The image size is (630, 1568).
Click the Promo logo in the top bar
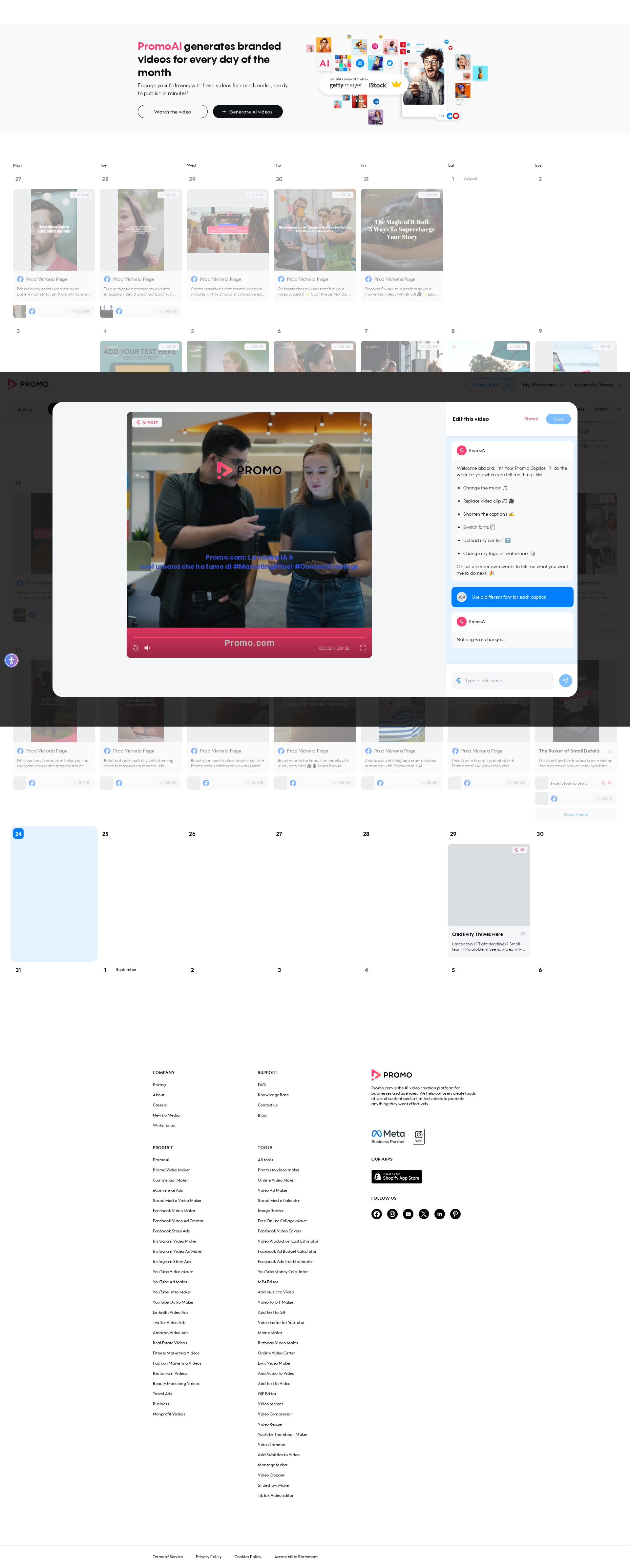point(28,384)
